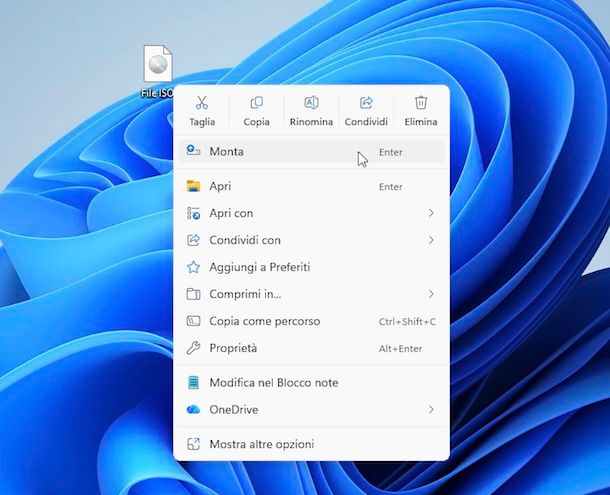Viewport: 610px width, 495px height.
Task: Click the OneDrive text
Action: coord(234,409)
